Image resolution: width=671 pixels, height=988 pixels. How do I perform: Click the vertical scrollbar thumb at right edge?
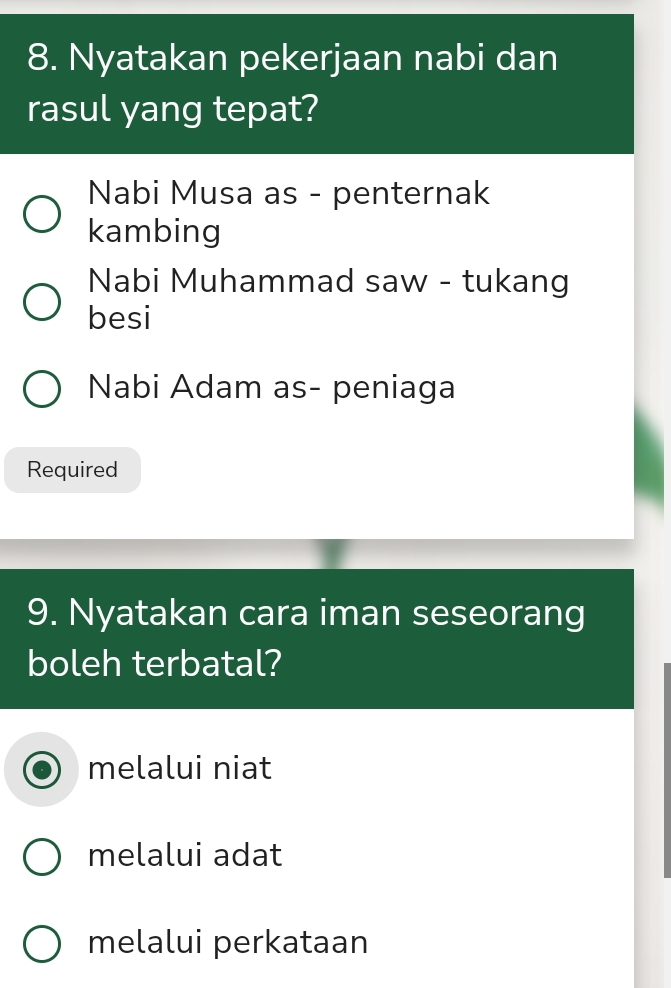tap(666, 770)
